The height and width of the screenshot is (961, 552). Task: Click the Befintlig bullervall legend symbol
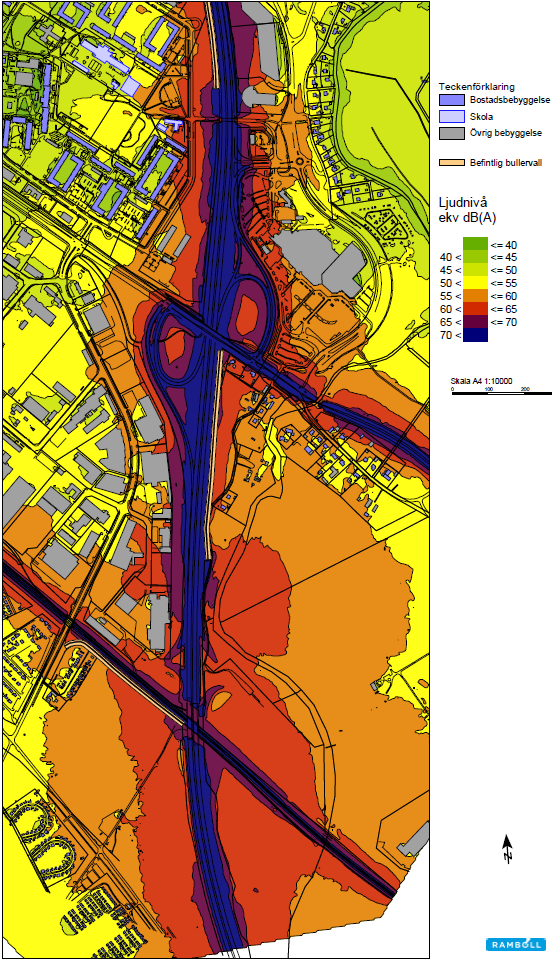point(452,163)
